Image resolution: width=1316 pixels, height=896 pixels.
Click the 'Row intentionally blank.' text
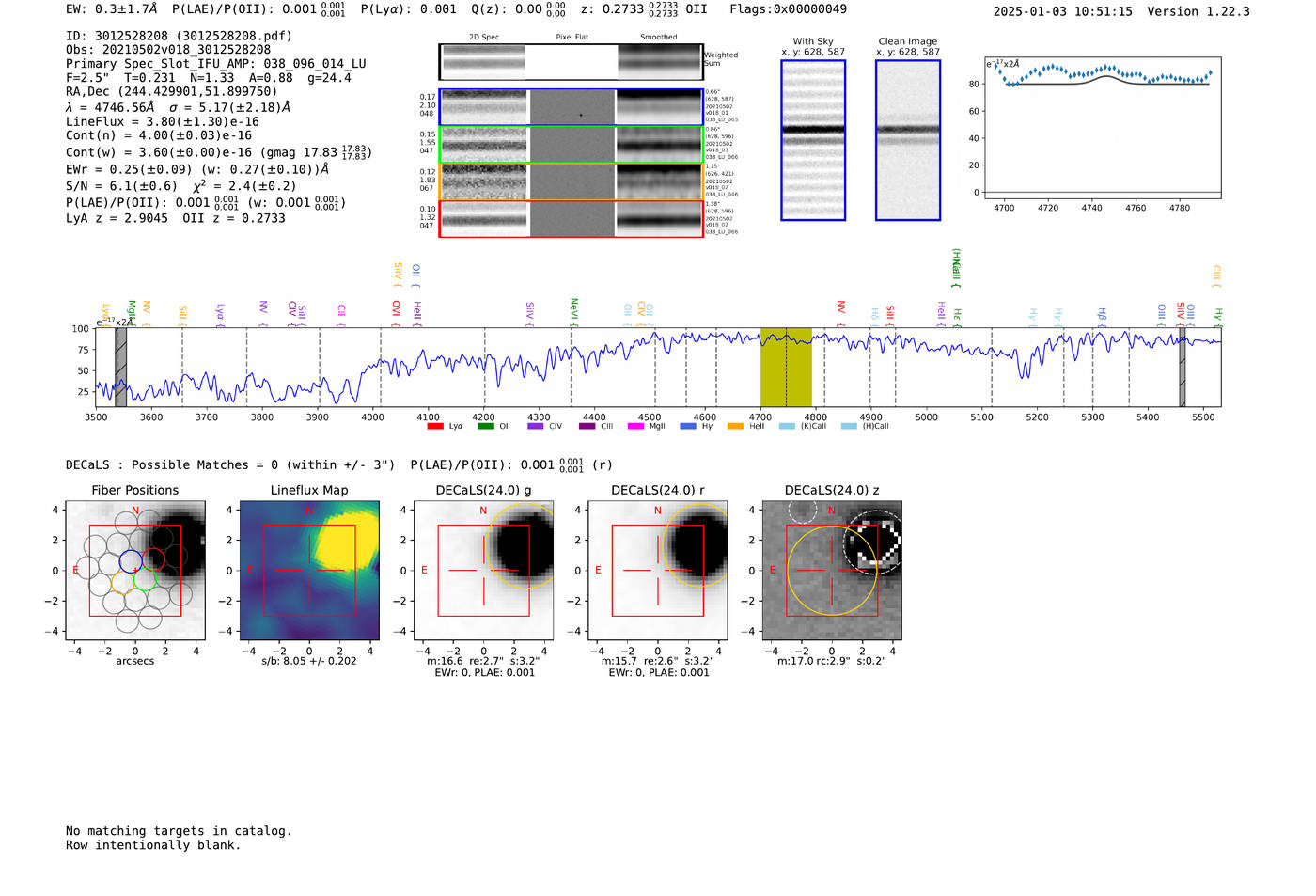pyautogui.click(x=153, y=845)
